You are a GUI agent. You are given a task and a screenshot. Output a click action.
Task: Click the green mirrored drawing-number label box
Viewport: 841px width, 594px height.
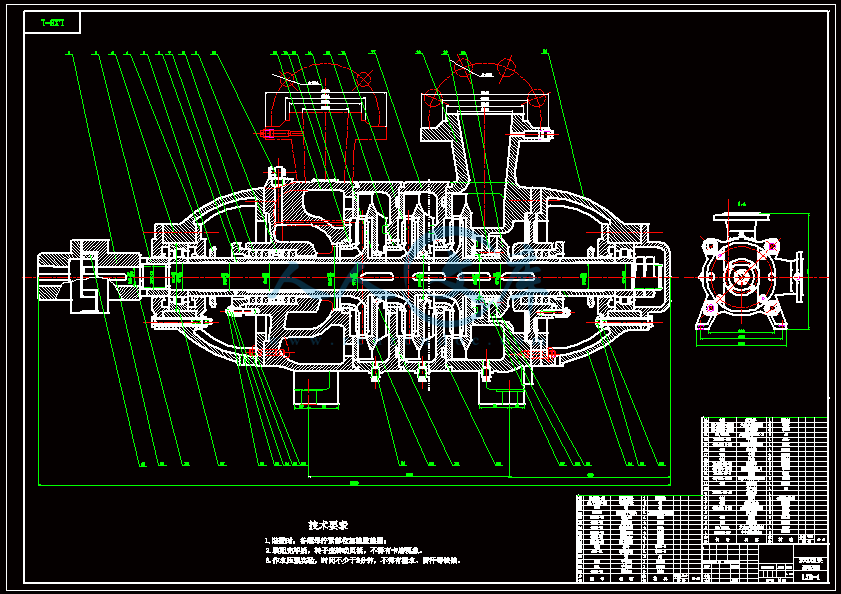coord(53,23)
